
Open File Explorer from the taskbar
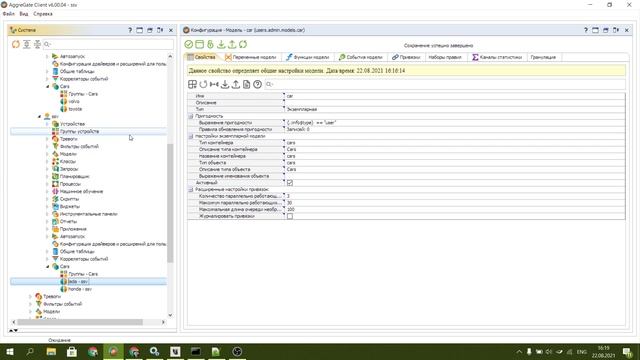click(51, 351)
